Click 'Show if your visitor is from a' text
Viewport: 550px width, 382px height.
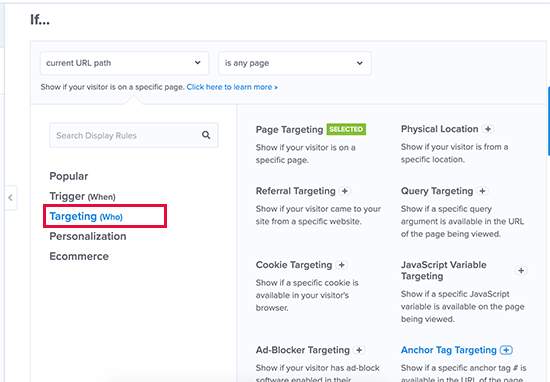tap(454, 147)
